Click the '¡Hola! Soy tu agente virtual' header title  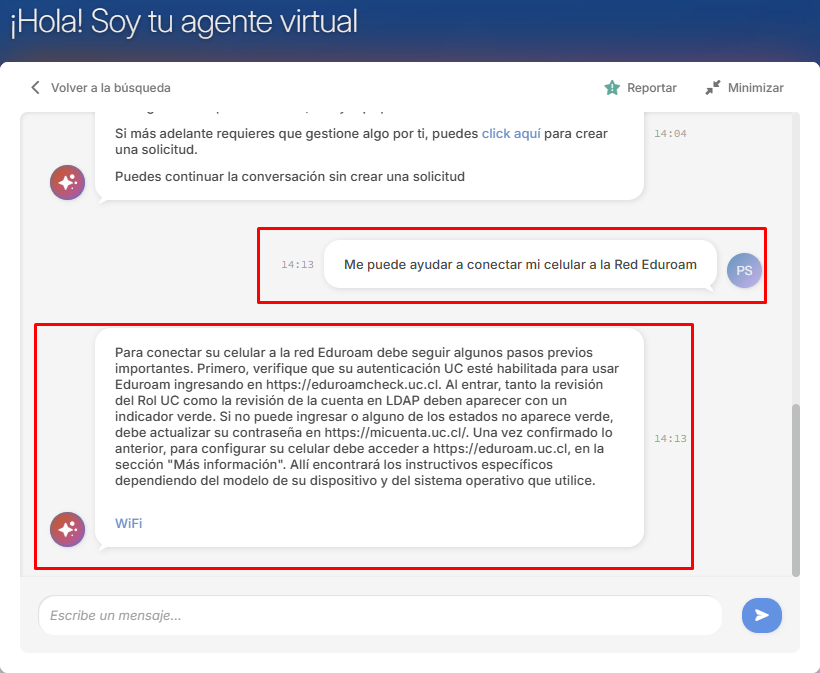click(x=183, y=22)
